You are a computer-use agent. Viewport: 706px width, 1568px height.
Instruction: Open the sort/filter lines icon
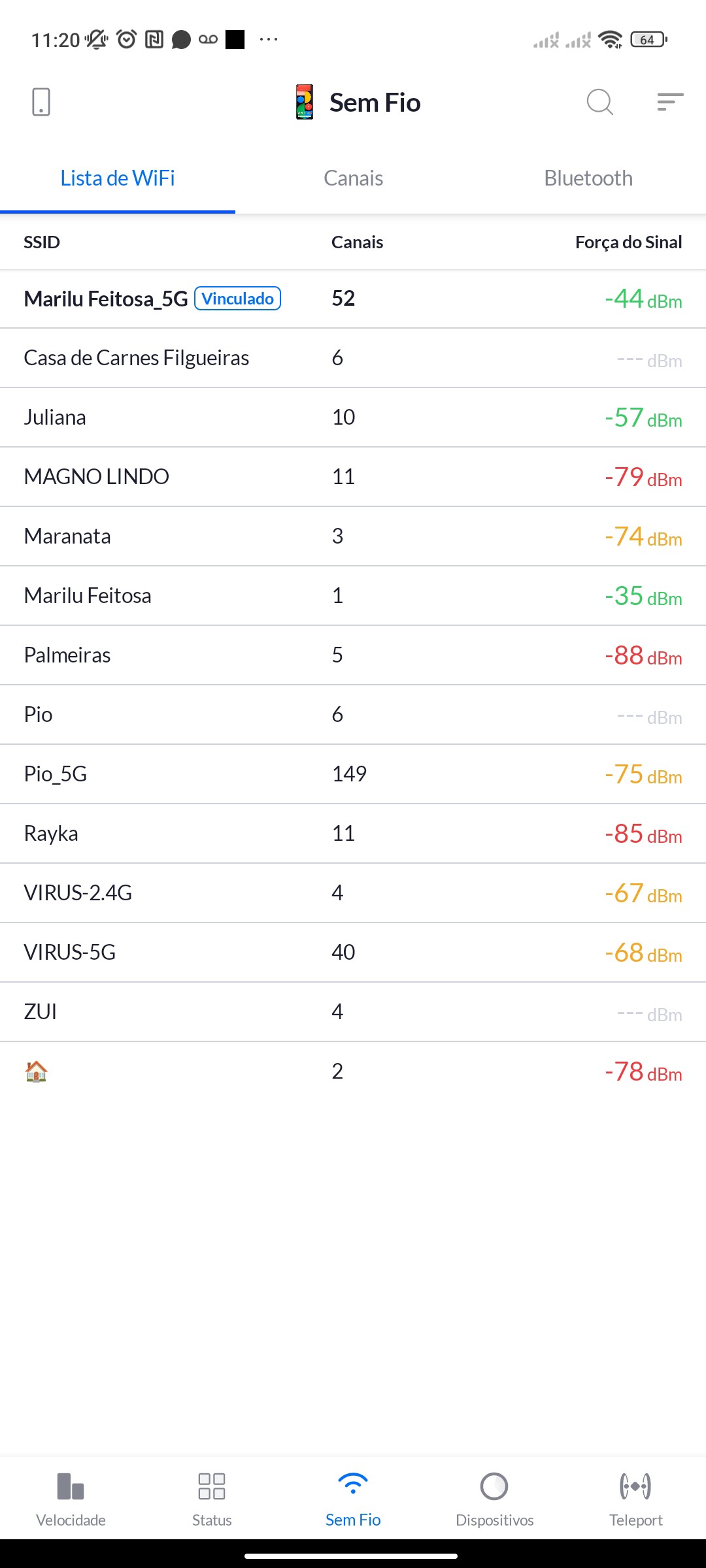(x=670, y=102)
